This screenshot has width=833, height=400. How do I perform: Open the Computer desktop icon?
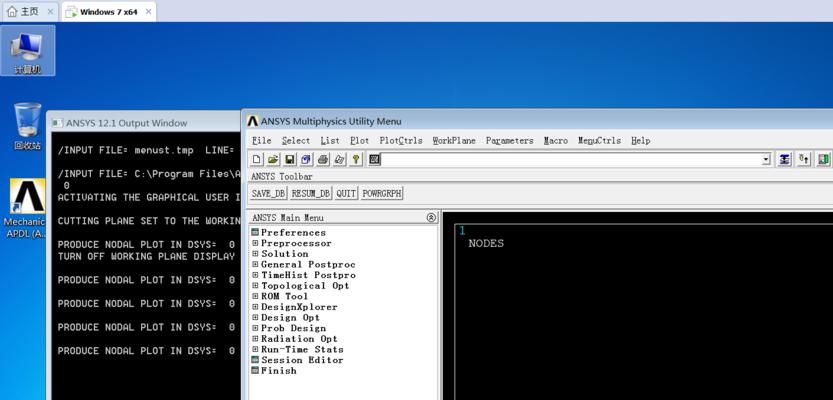coord(28,52)
